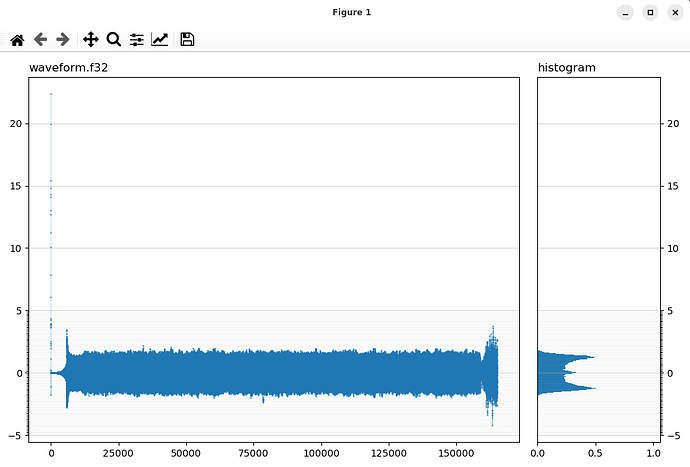
Task: Click the −5 y-axis label on waveform plot
Action: point(15,436)
